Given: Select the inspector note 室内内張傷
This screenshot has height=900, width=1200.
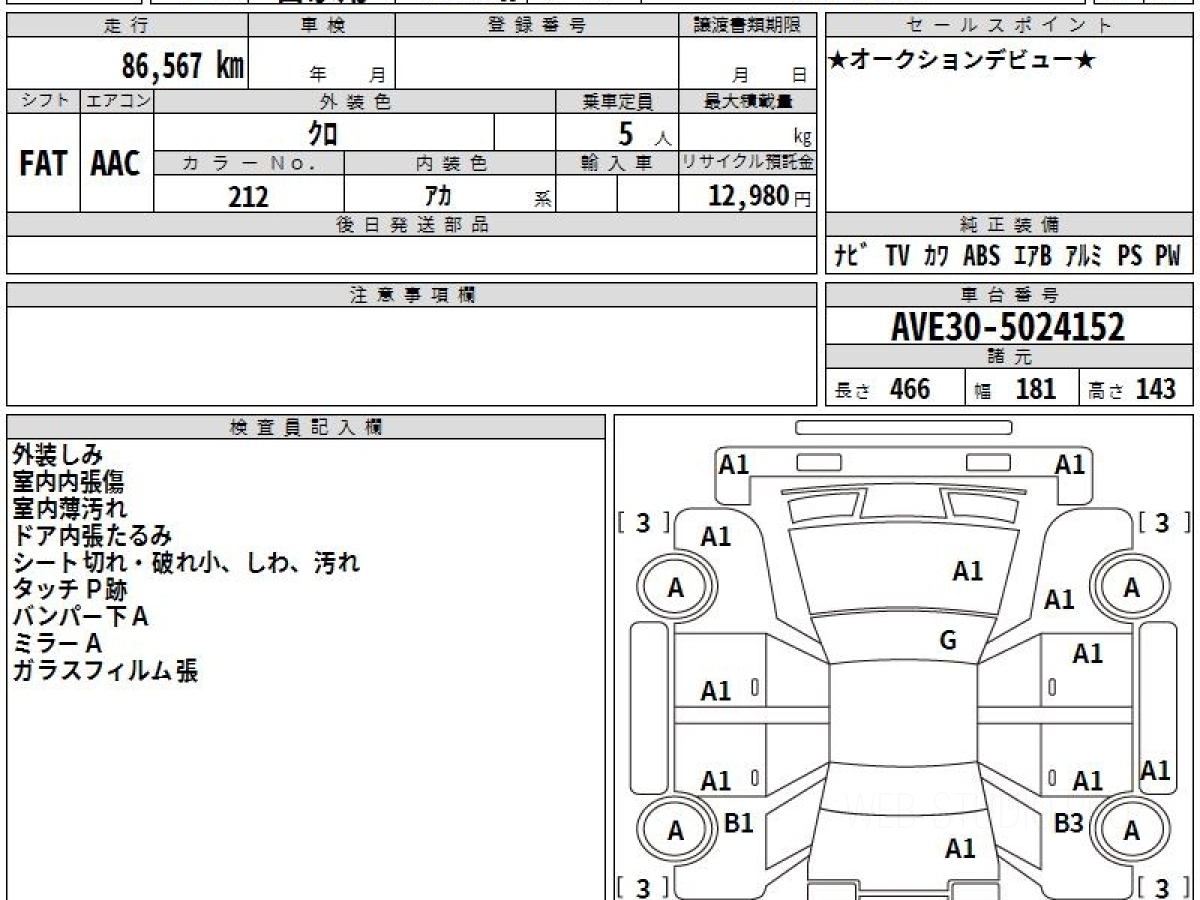Looking at the screenshot, I should [x=68, y=482].
